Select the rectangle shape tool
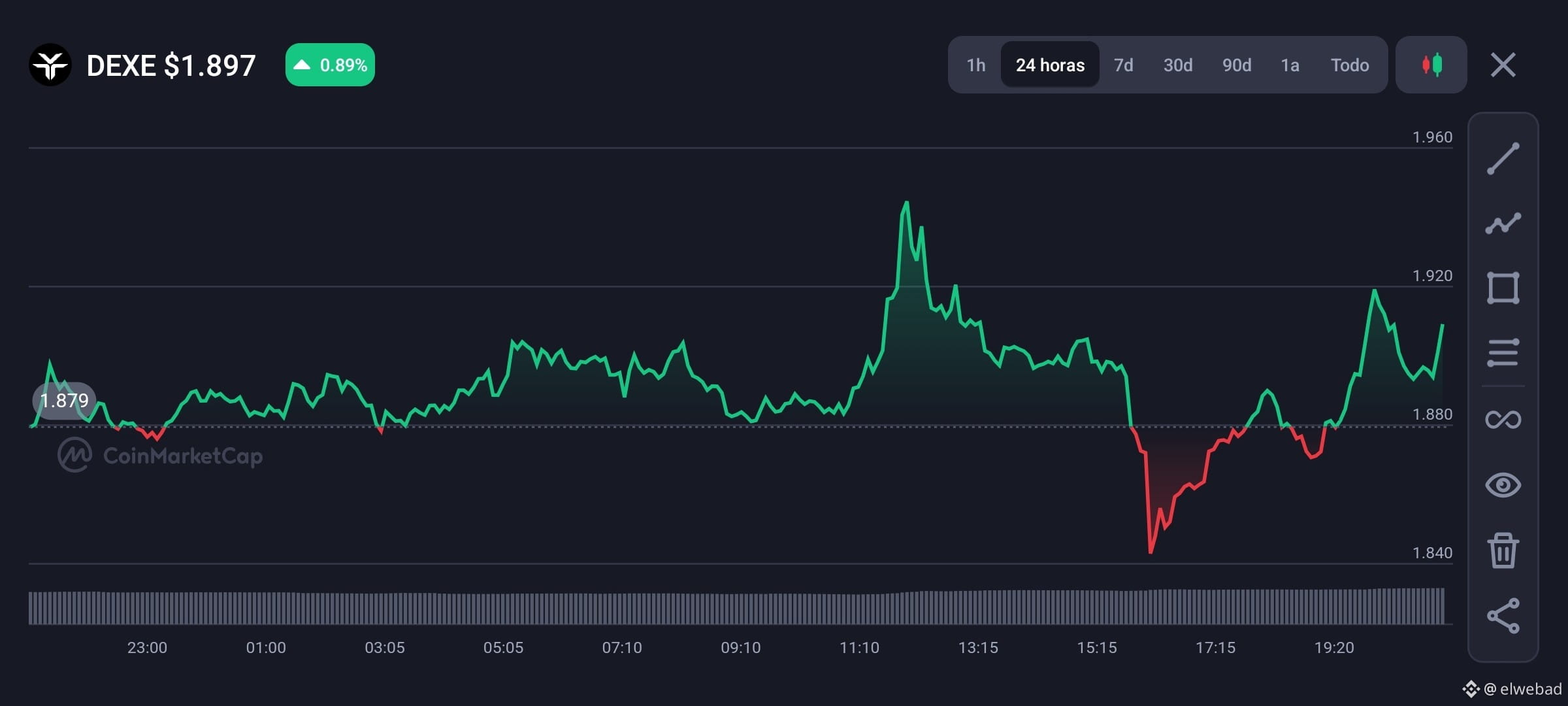Screen dimensions: 1568x706 [x=1503, y=288]
